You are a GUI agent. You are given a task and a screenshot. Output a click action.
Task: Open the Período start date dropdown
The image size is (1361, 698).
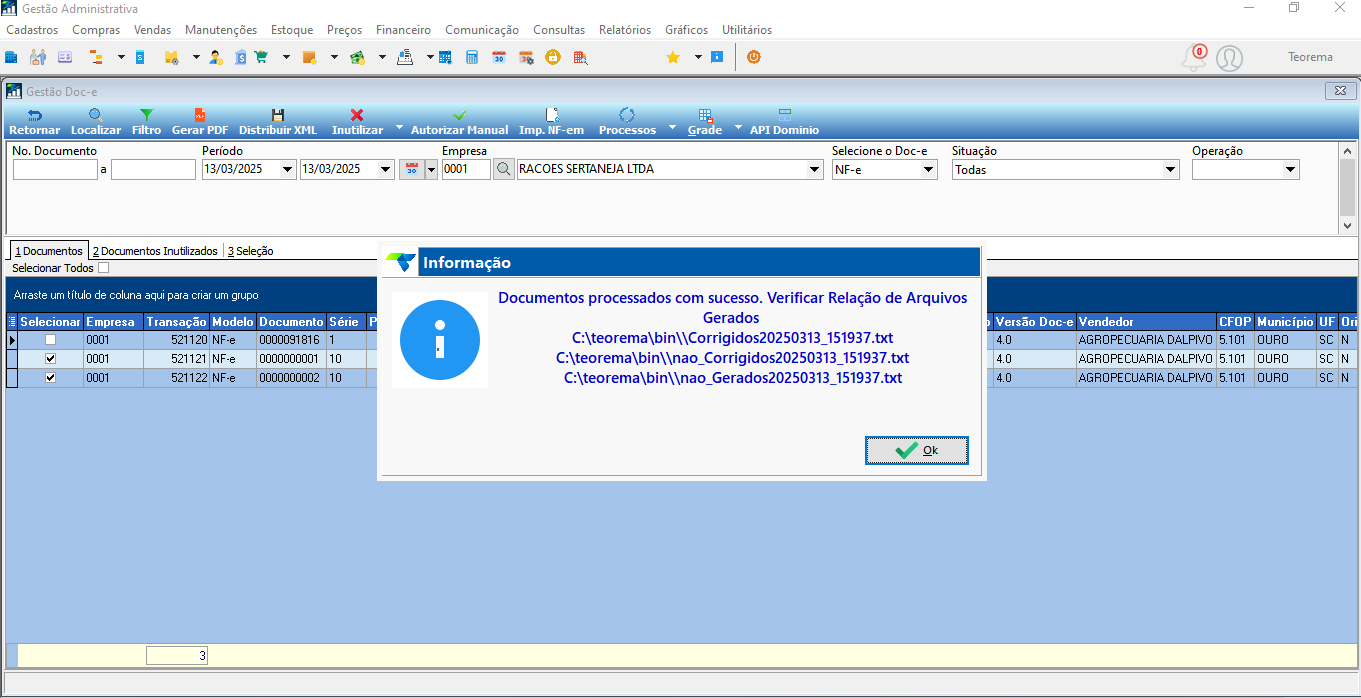(288, 170)
